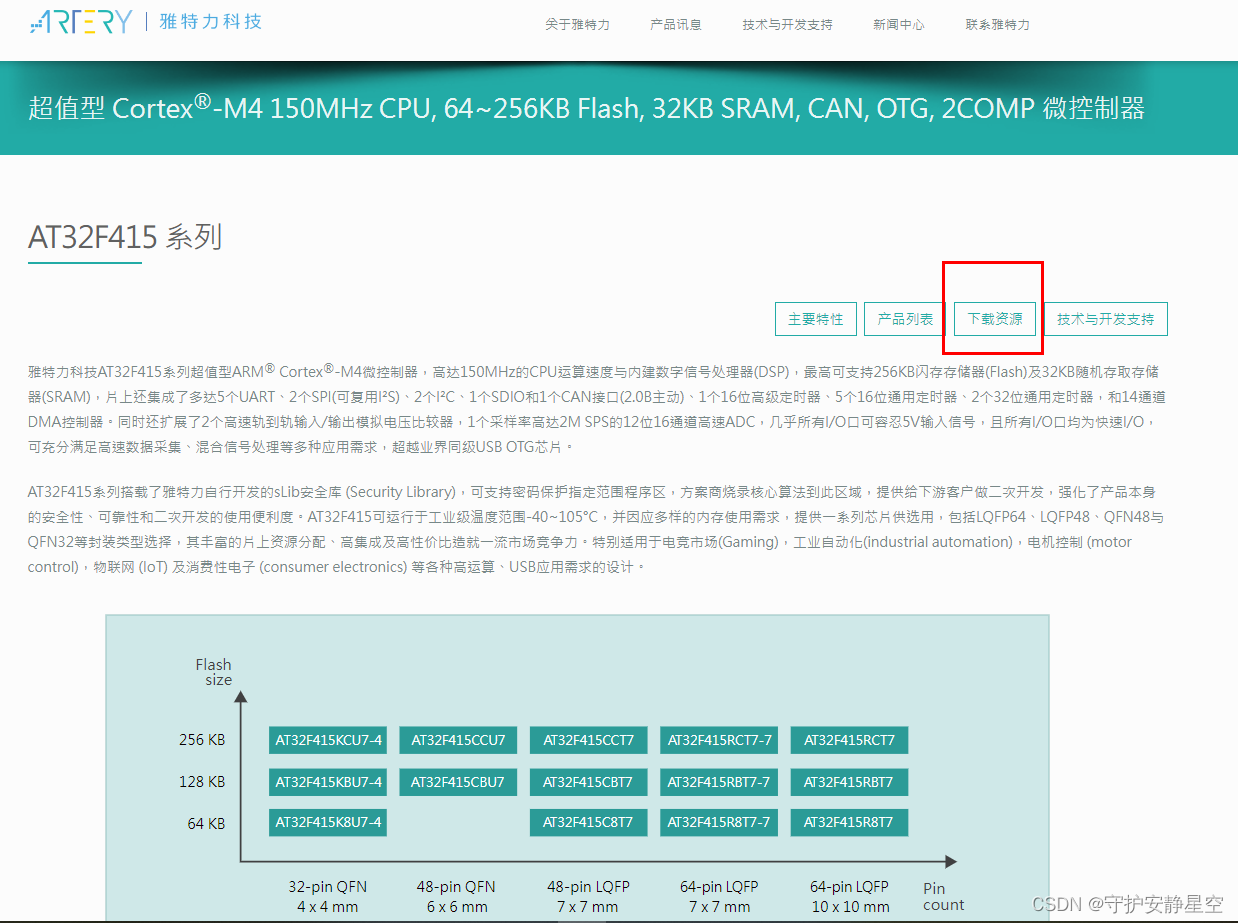Screen dimensions: 1238x923
Task: Click the 雅特力科技 brand text
Action: pyautogui.click(x=211, y=21)
